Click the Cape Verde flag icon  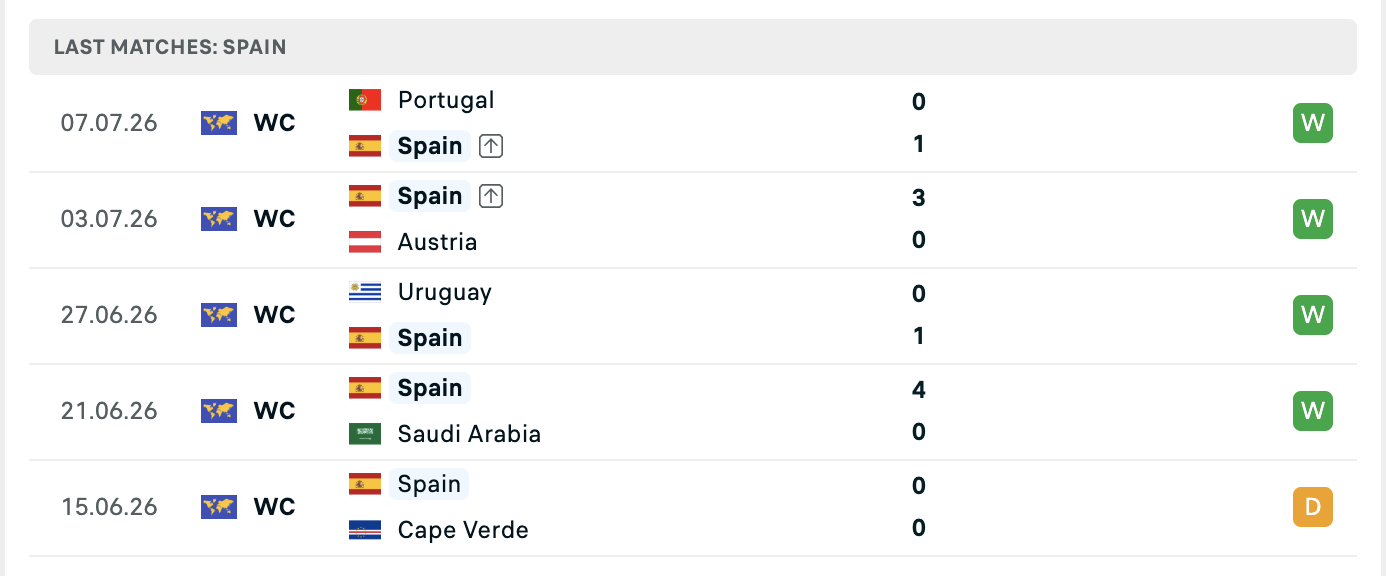click(x=365, y=530)
